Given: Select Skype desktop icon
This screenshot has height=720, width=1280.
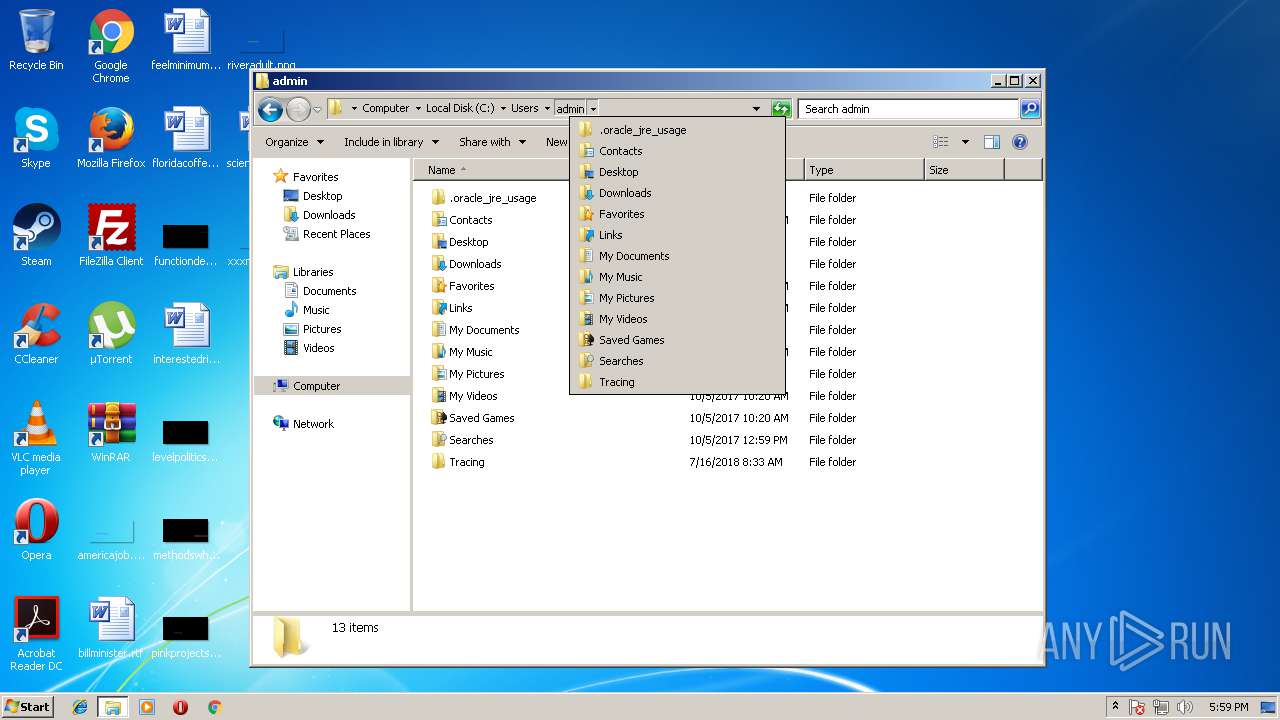Looking at the screenshot, I should click(x=36, y=138).
